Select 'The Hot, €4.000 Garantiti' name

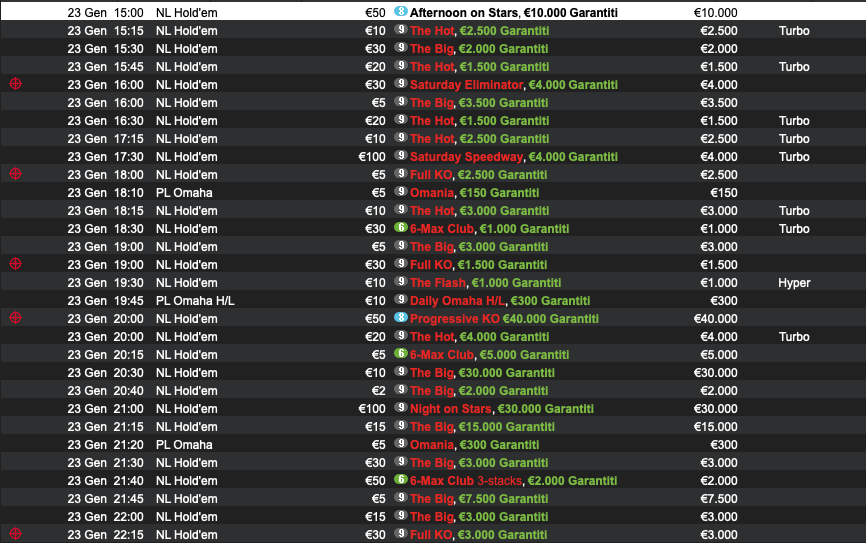pos(479,337)
